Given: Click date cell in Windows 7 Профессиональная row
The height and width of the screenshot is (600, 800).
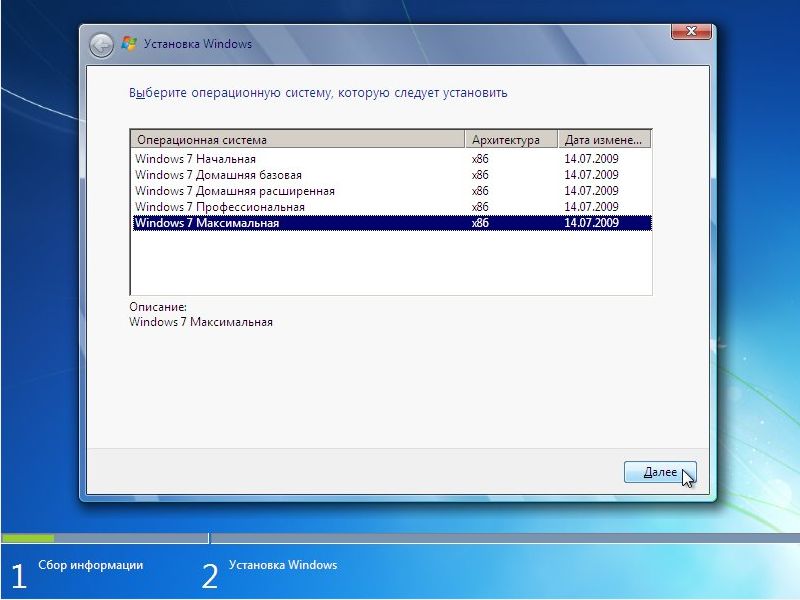Looking at the screenshot, I should click(591, 207).
